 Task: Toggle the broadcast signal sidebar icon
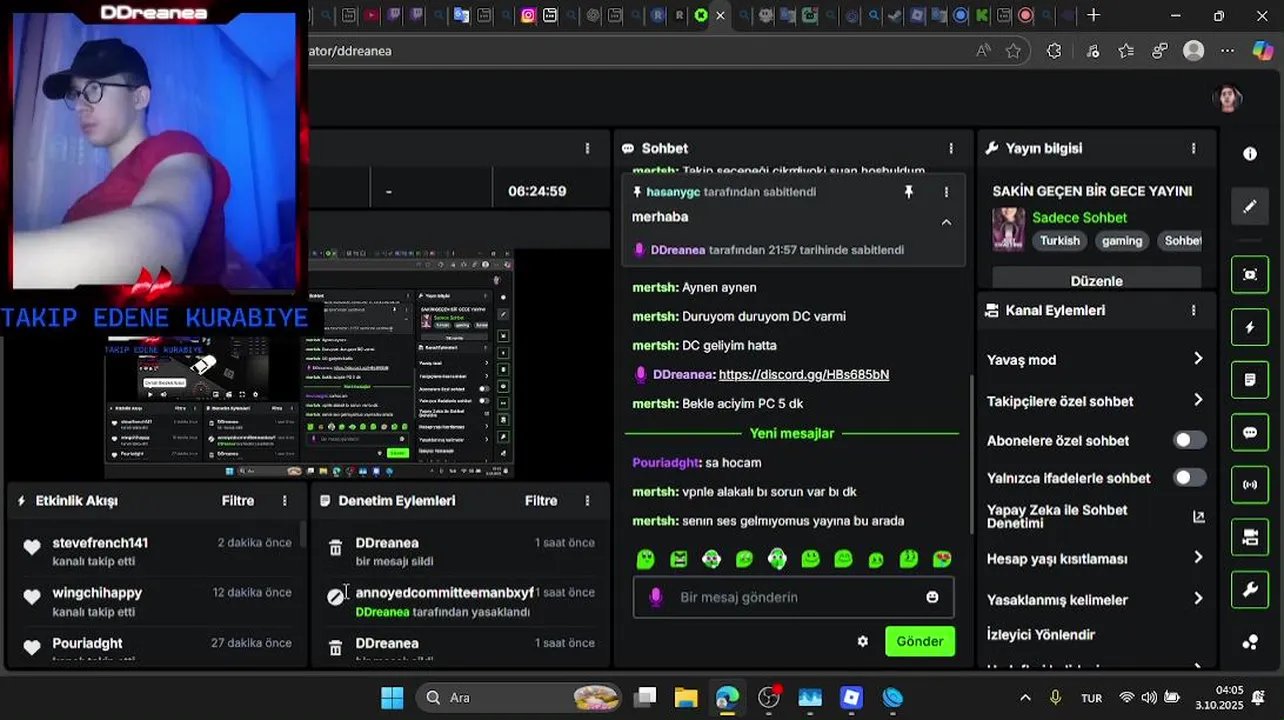click(x=1250, y=485)
